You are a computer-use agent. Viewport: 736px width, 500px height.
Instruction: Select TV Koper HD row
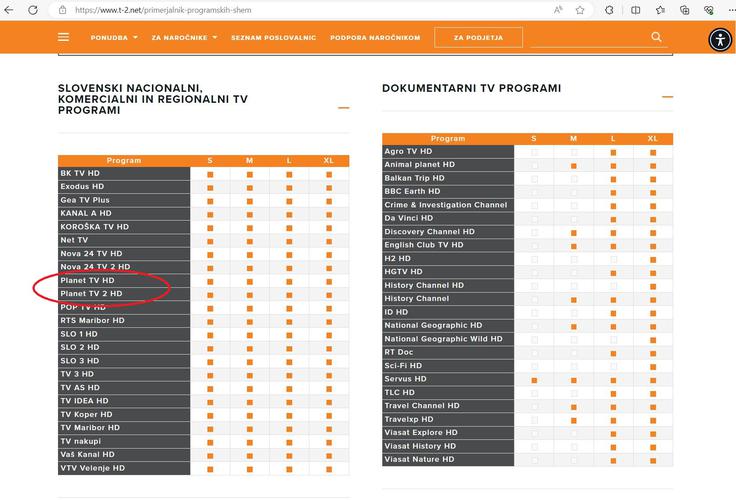click(203, 415)
